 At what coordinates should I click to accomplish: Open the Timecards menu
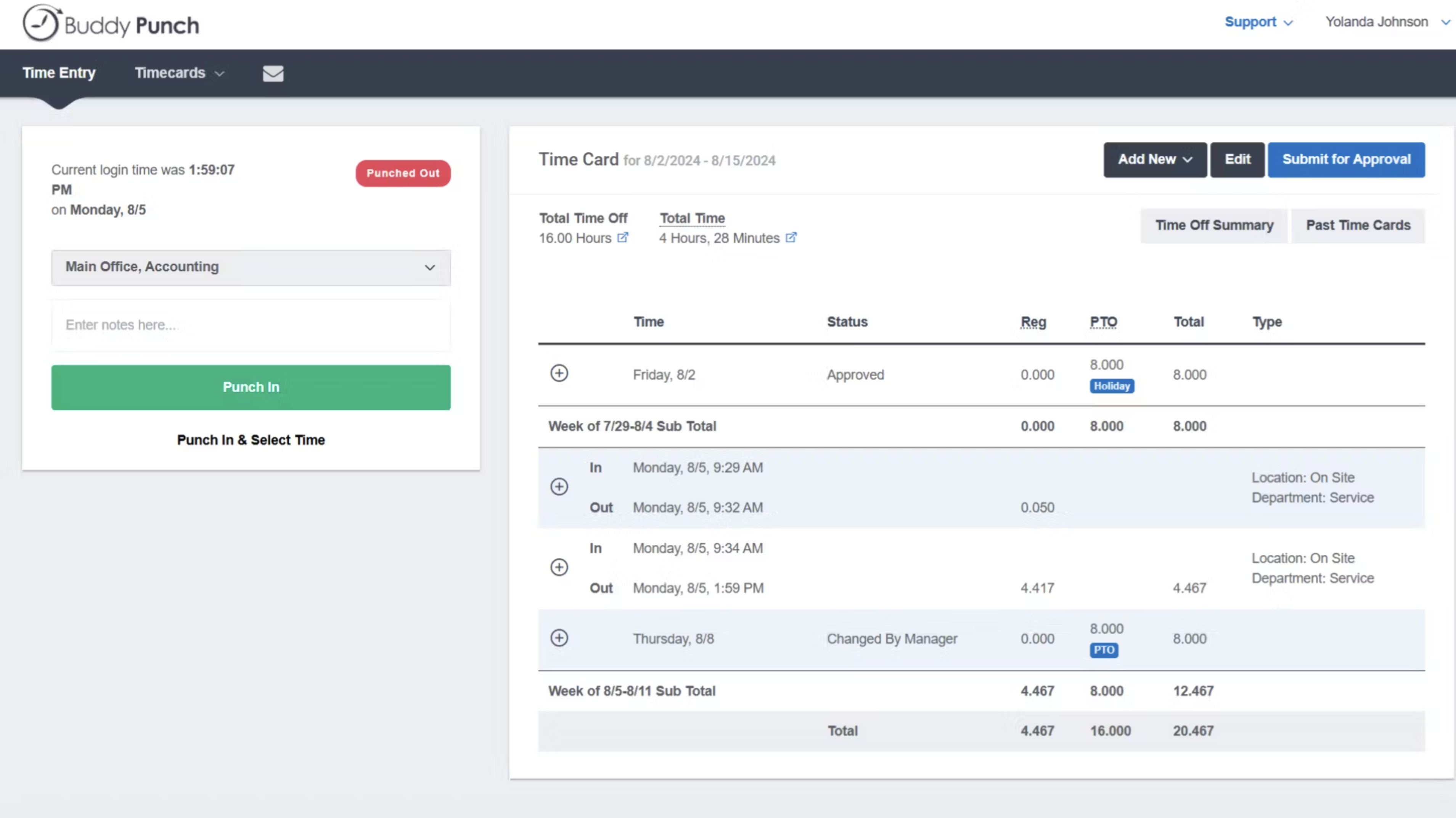(179, 74)
